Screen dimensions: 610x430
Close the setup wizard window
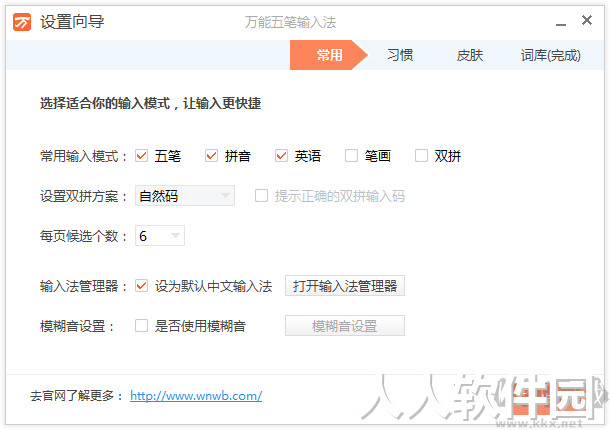pos(587,20)
